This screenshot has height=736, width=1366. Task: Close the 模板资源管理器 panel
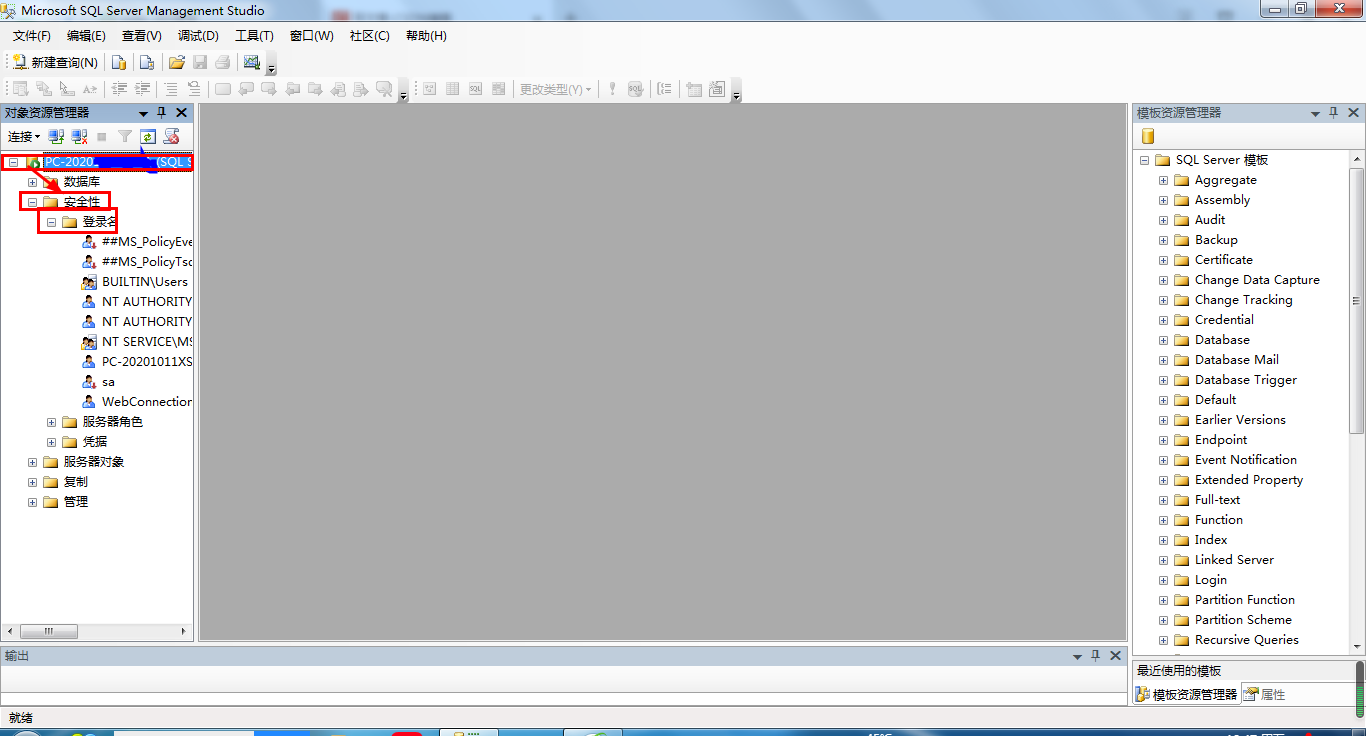[x=1354, y=113]
